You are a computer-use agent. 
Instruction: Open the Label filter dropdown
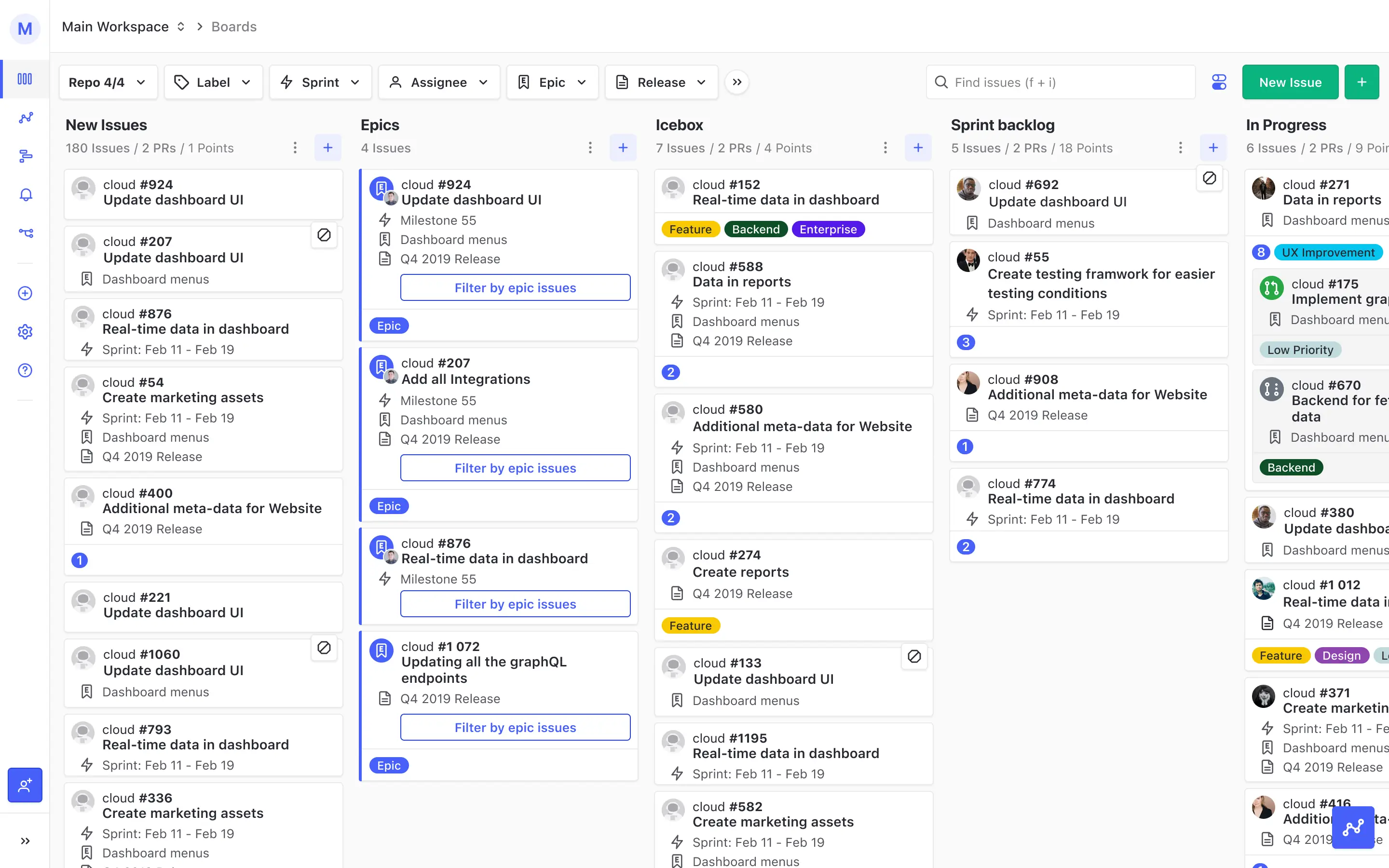[214, 82]
